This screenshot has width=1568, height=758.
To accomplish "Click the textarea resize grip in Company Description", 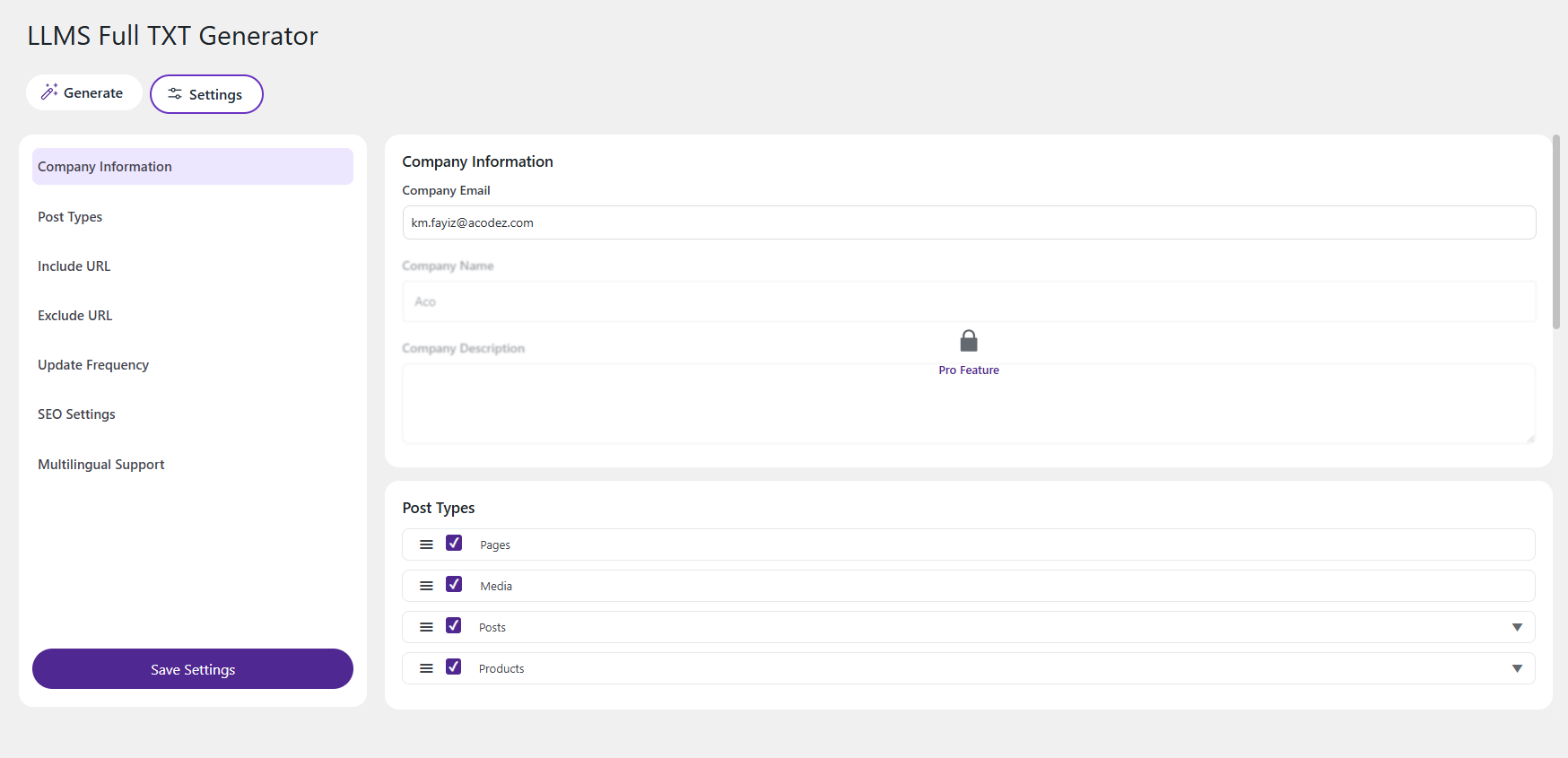I will [x=1530, y=439].
